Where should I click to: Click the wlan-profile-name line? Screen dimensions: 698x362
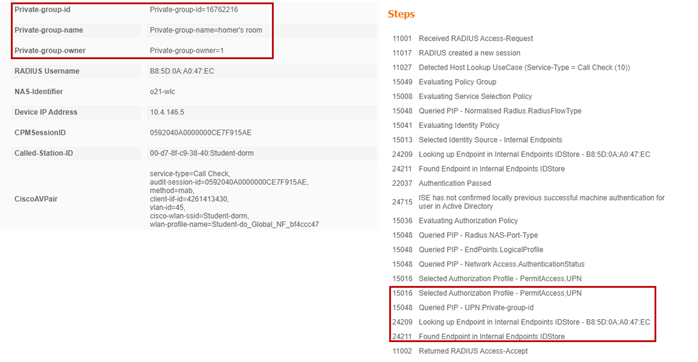click(234, 224)
